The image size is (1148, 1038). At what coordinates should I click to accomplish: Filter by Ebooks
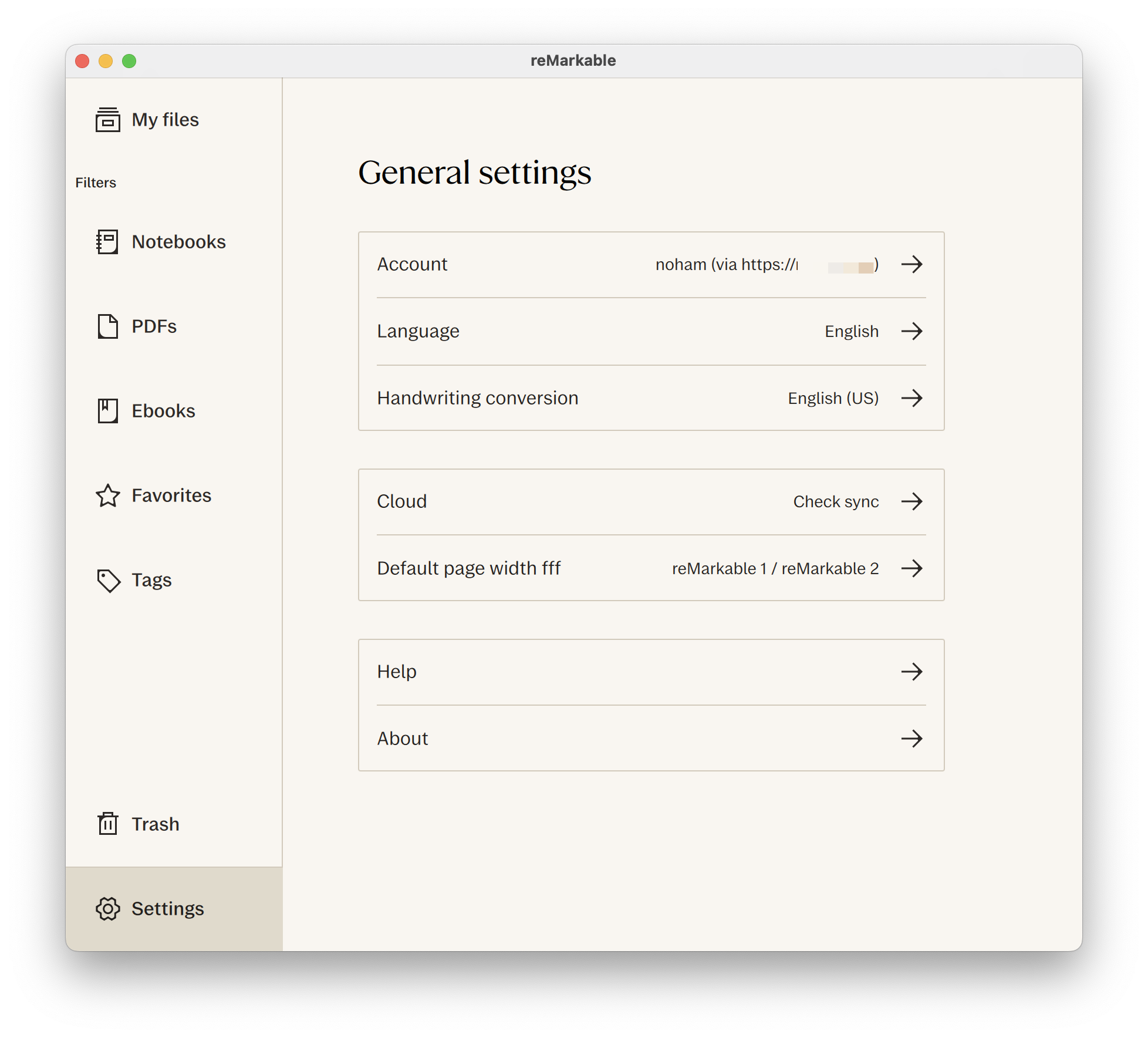(174, 411)
